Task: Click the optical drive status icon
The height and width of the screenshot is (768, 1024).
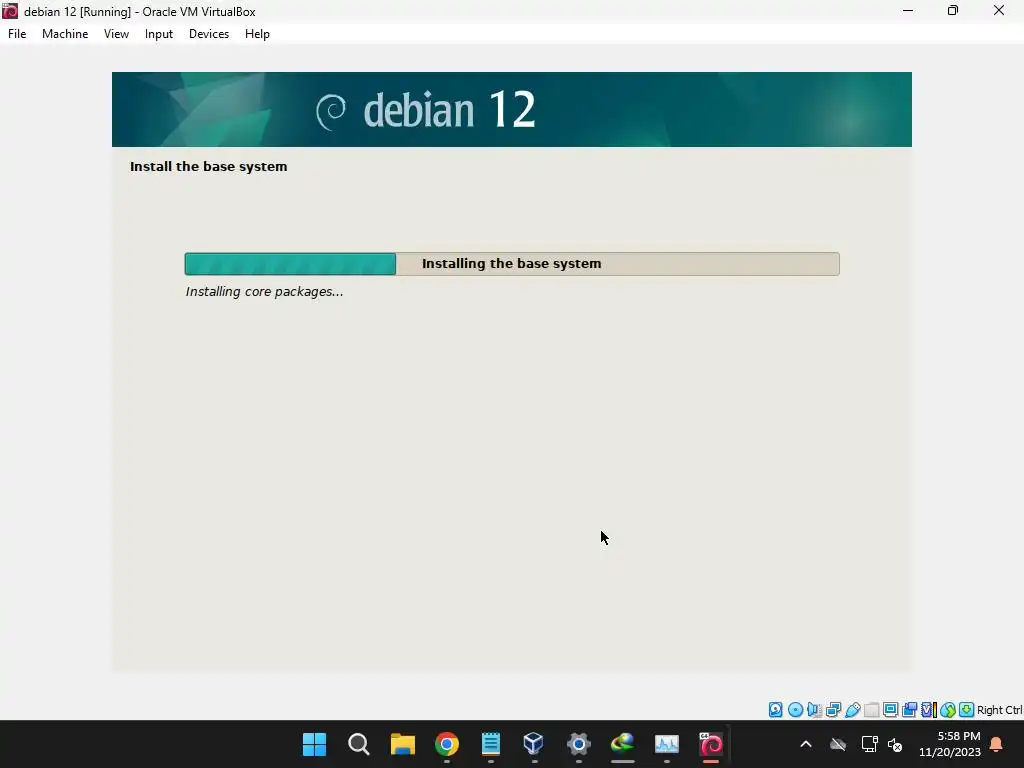Action: pos(795,710)
